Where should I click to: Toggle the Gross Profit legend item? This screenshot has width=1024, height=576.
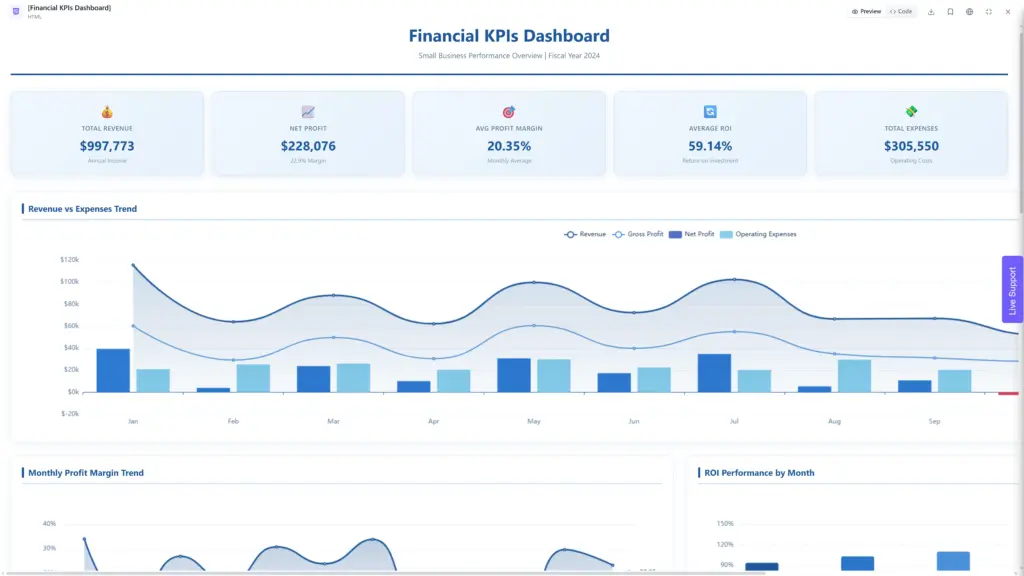tap(638, 234)
